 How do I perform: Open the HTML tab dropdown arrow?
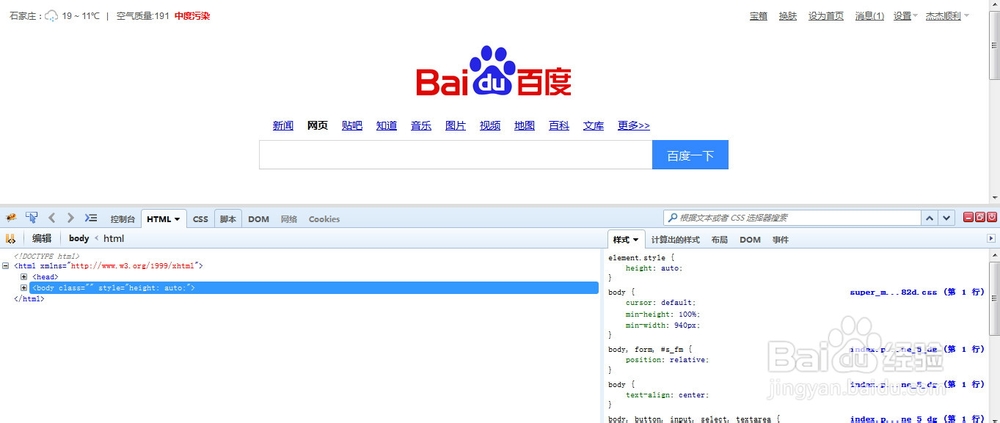coord(177,219)
